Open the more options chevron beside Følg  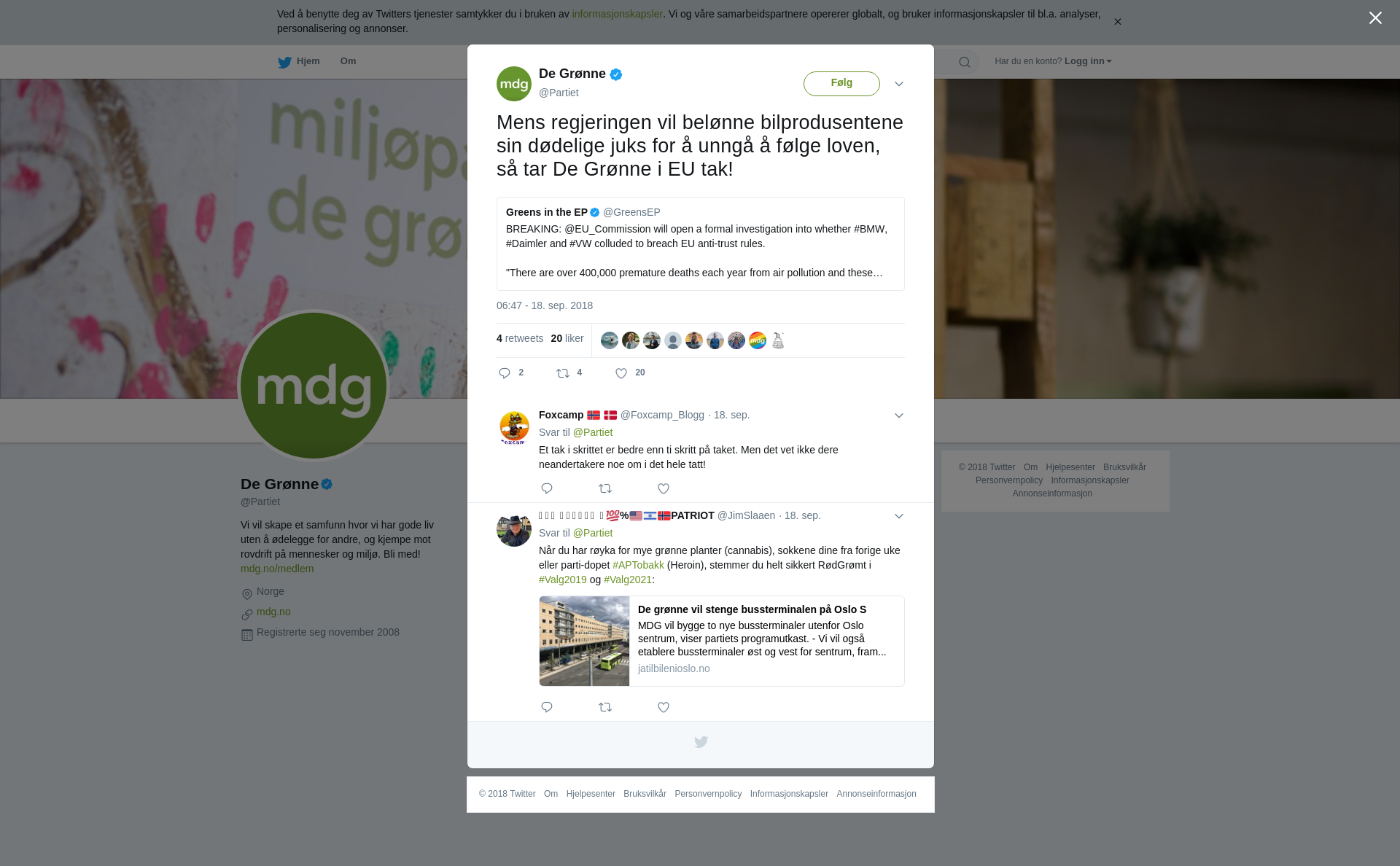pyautogui.click(x=899, y=84)
